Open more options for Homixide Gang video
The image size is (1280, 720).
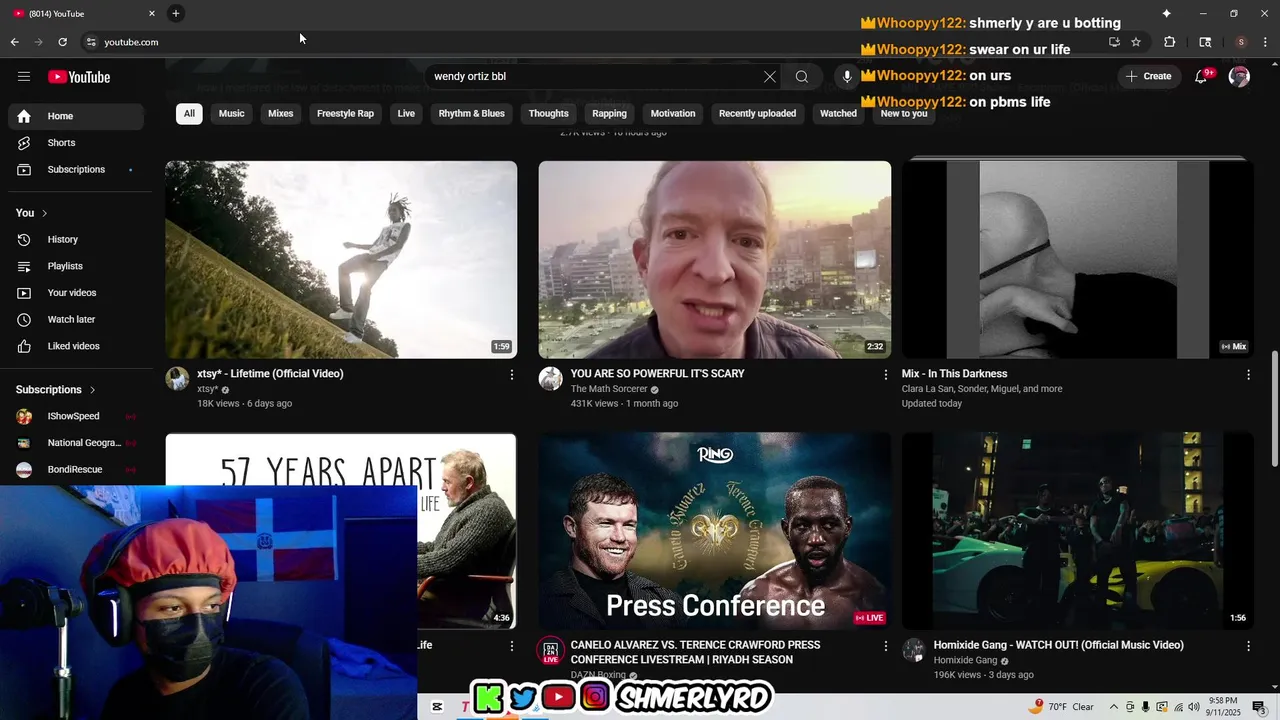(x=1248, y=647)
